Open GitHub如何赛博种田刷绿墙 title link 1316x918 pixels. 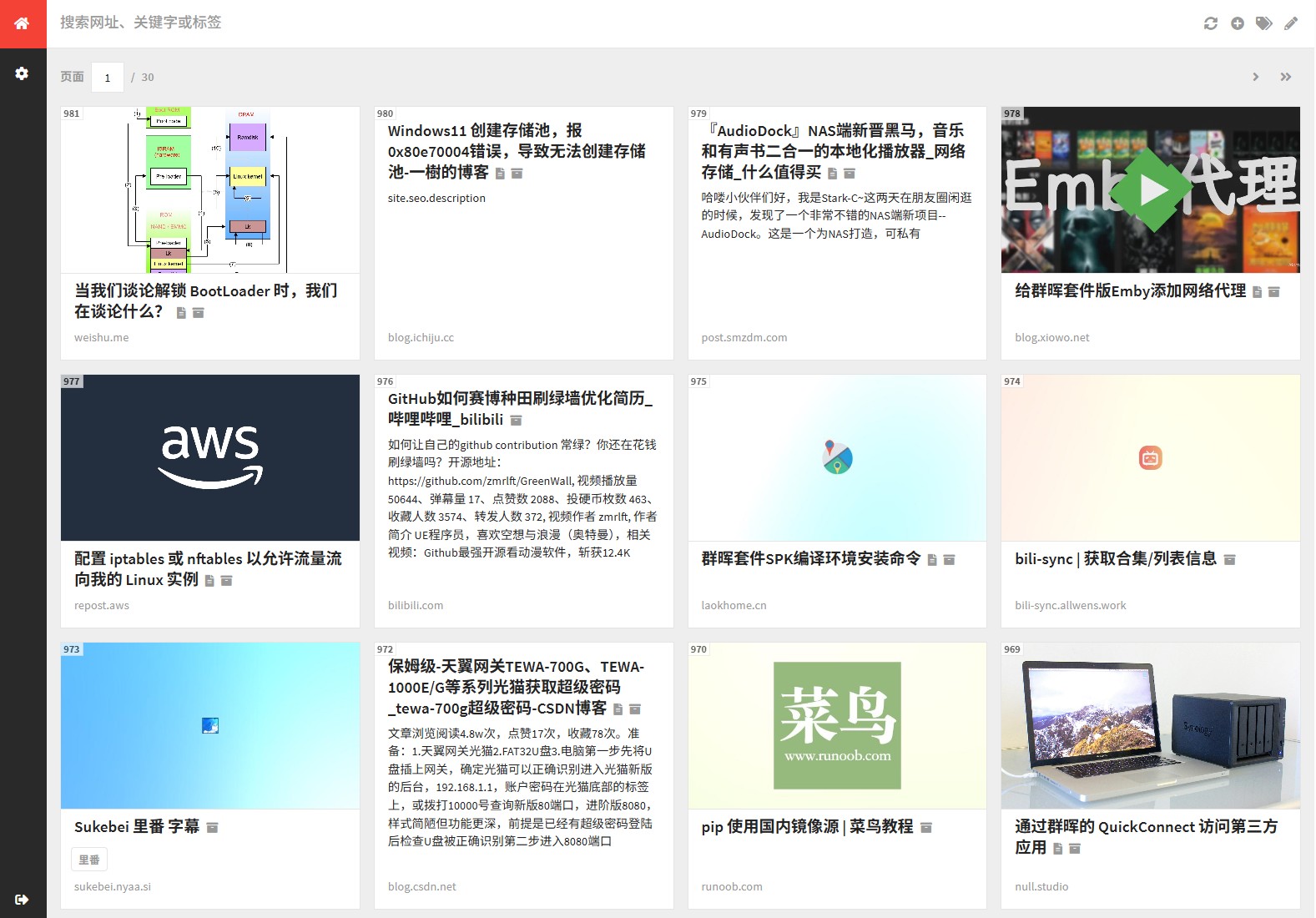coord(520,408)
